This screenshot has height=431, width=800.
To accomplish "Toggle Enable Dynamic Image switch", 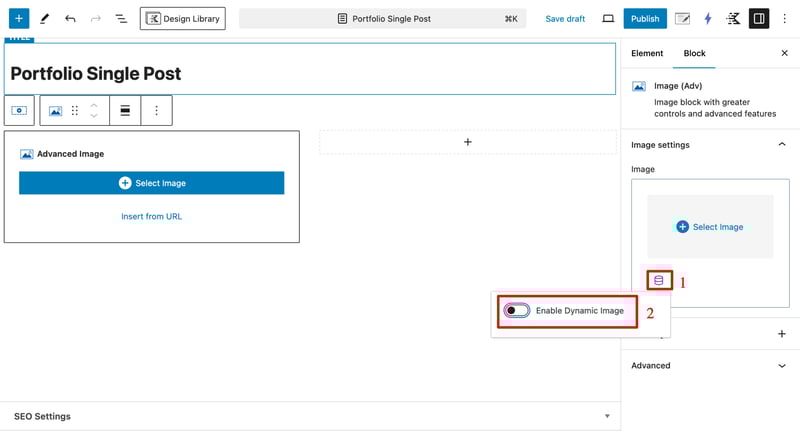I will click(517, 311).
